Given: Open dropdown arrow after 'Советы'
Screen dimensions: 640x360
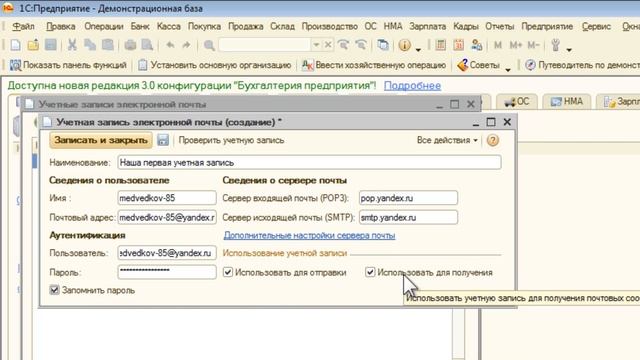Looking at the screenshot, I should tap(508, 70).
